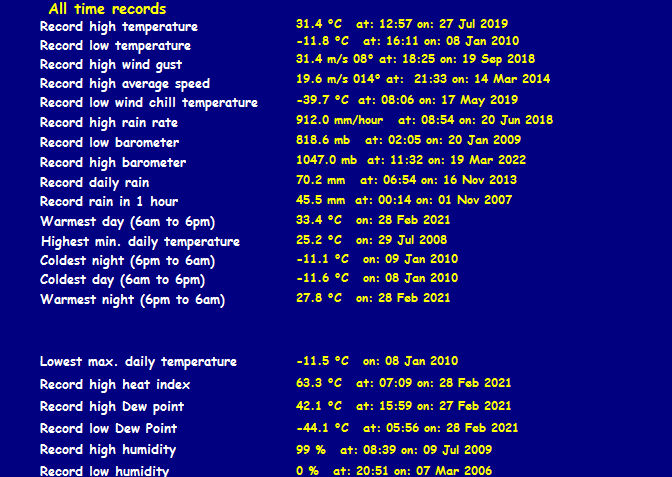Screen dimensions: 672x477
Task: Select the 'Record low temperature' label
Action: 115,46
